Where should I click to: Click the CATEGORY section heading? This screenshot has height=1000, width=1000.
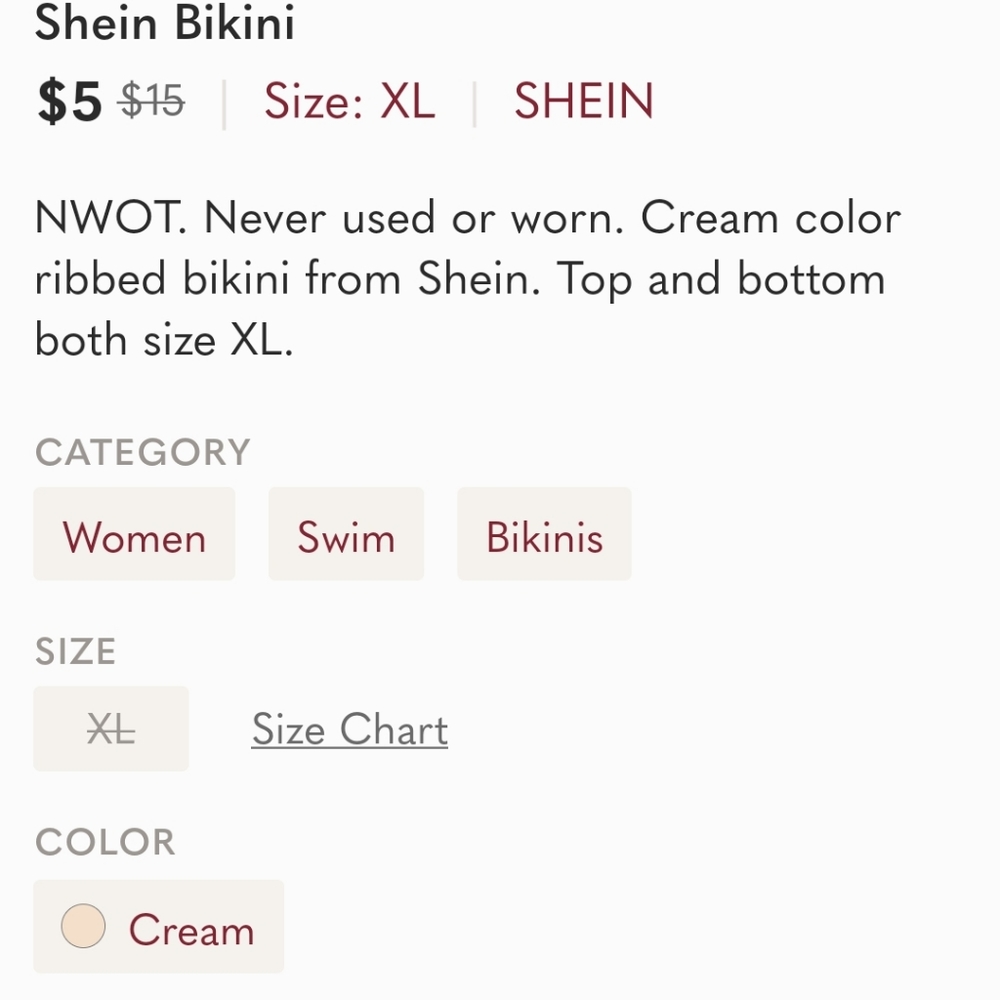click(x=141, y=452)
